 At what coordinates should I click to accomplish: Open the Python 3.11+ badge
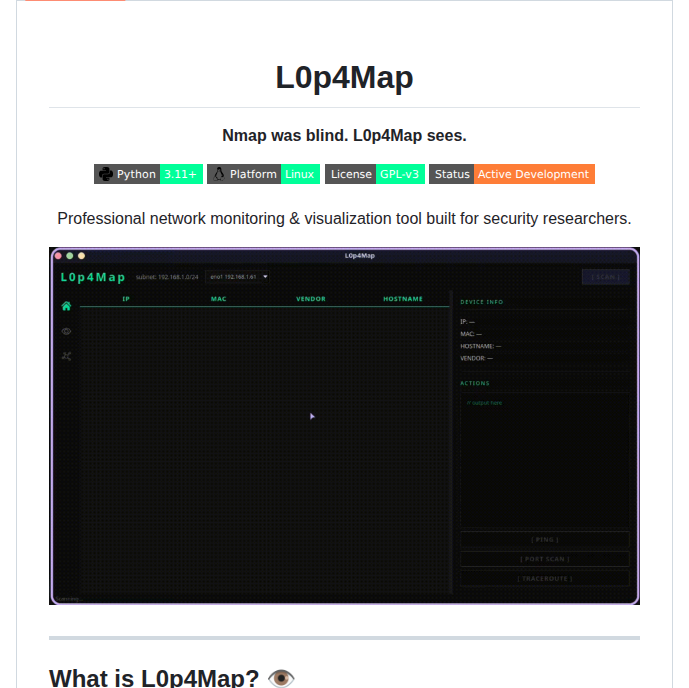(x=149, y=174)
